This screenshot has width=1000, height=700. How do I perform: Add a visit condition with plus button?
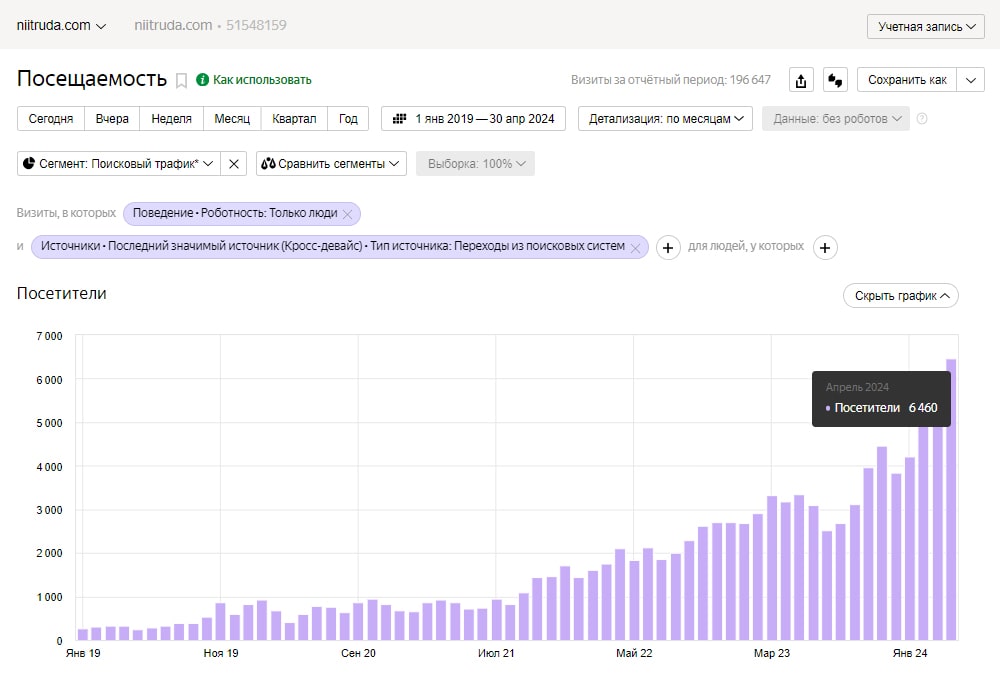(668, 247)
